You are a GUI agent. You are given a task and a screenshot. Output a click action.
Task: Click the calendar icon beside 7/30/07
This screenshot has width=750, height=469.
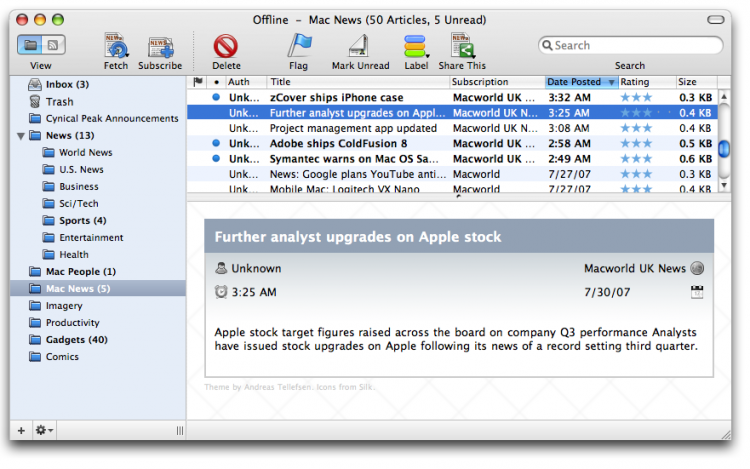[697, 292]
